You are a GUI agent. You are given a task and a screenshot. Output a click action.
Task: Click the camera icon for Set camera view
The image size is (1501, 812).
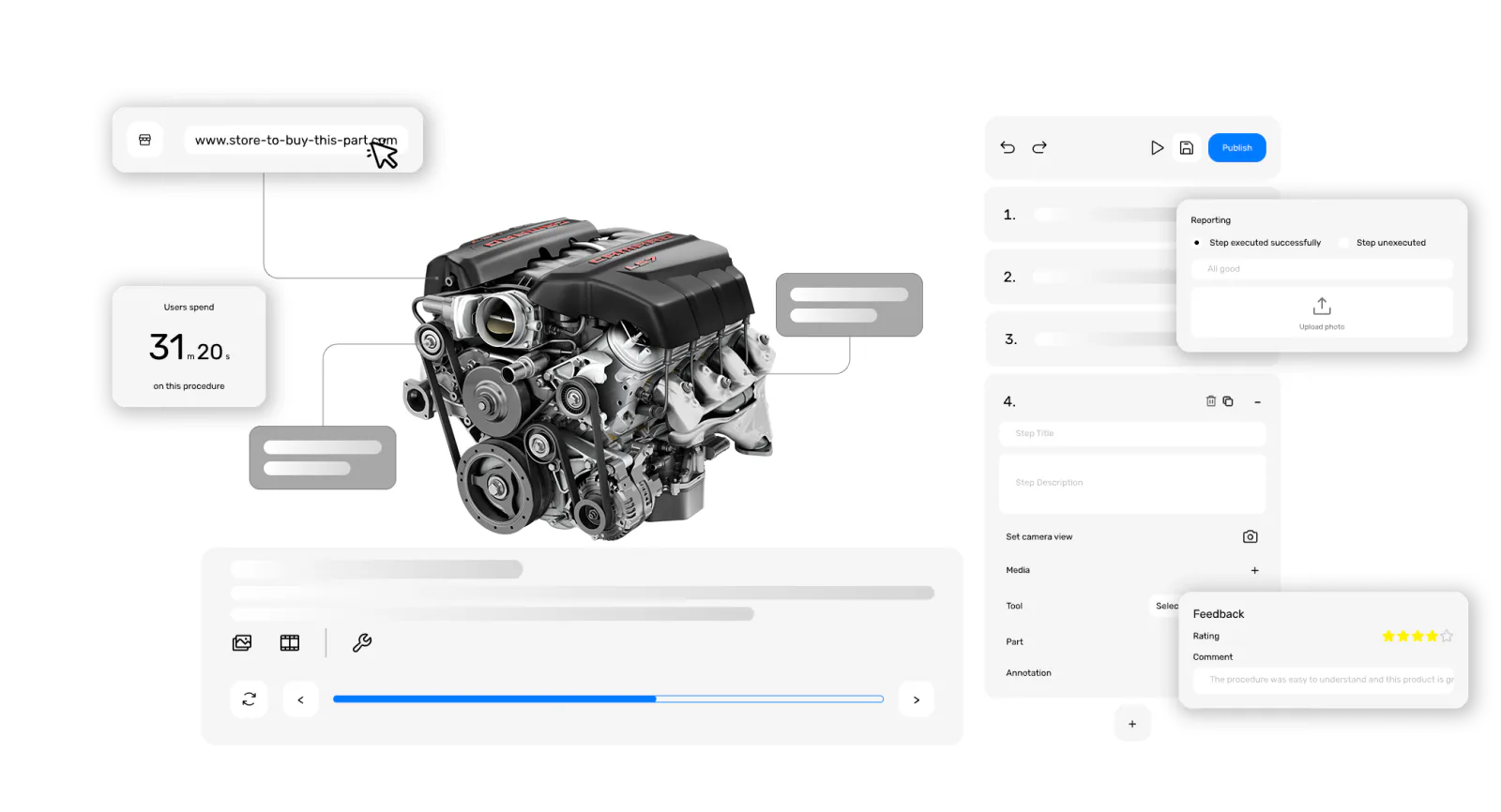1250,536
